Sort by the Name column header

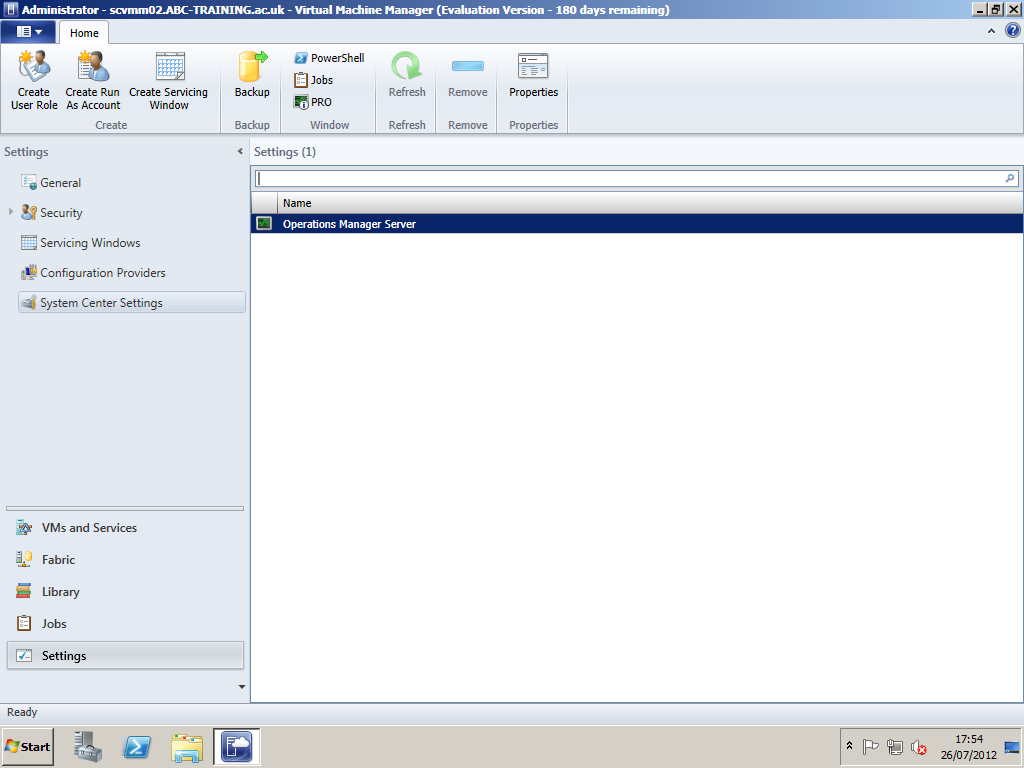(x=650, y=203)
